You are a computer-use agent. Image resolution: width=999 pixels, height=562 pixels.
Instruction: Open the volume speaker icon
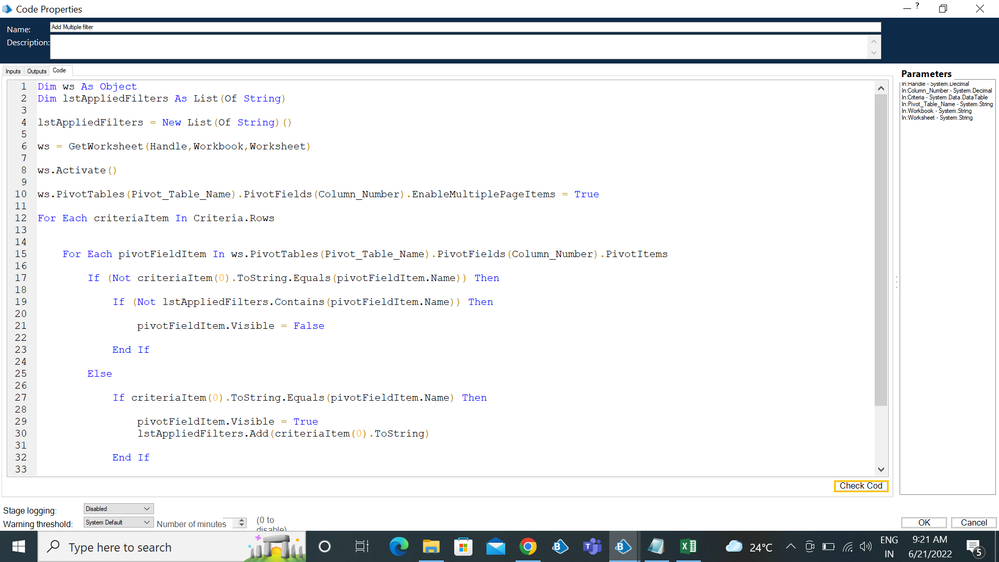pyautogui.click(x=865, y=547)
